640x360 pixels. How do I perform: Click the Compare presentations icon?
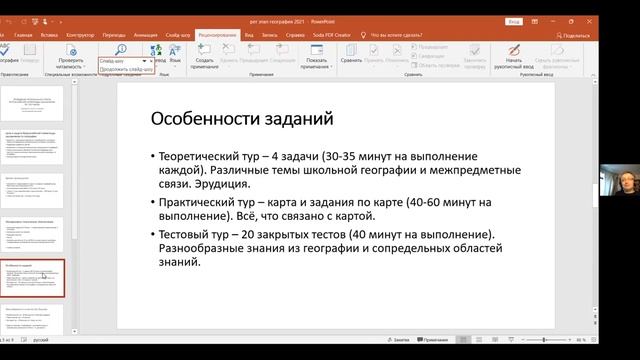coord(351,50)
